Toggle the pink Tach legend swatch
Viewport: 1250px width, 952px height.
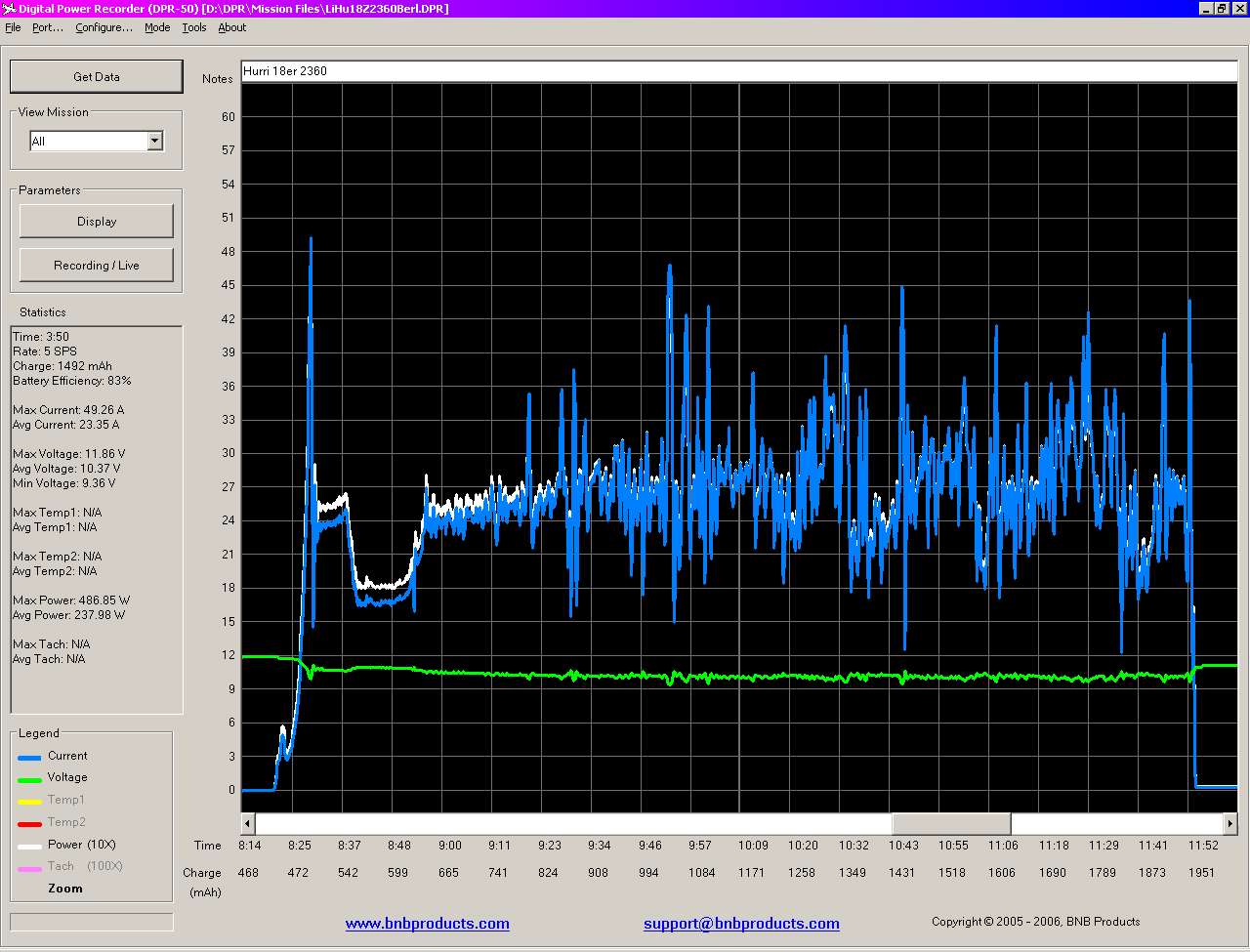pyautogui.click(x=29, y=868)
